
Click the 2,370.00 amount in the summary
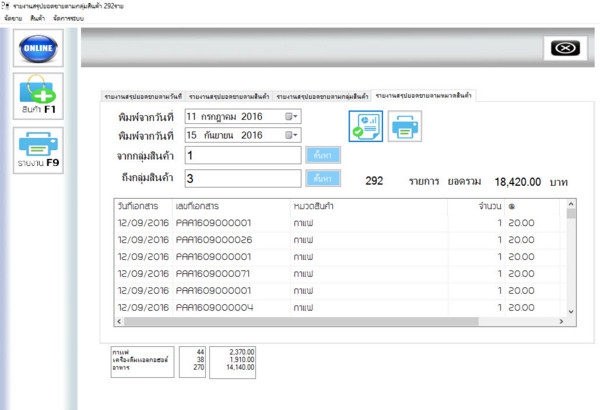[242, 352]
